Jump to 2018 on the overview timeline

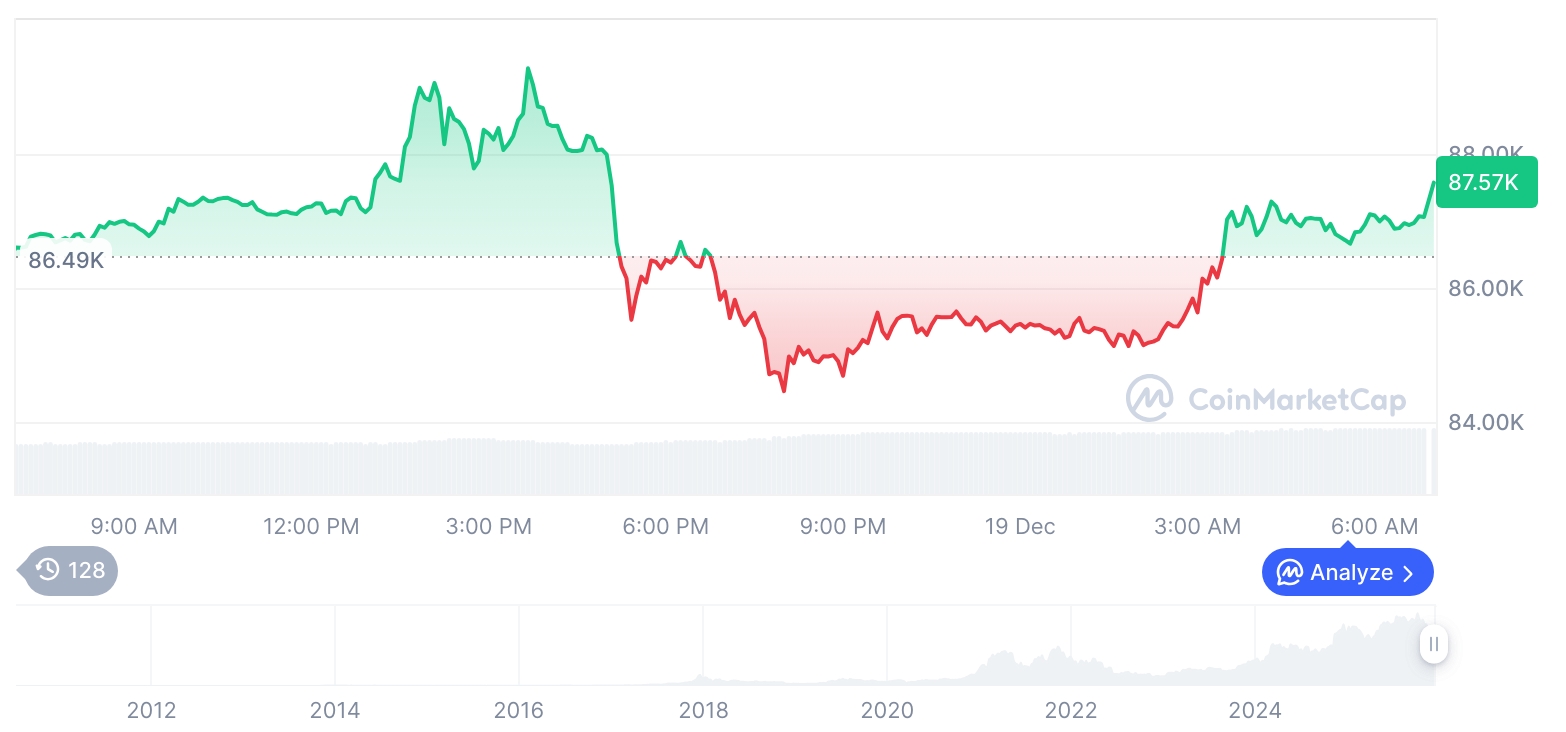click(703, 710)
